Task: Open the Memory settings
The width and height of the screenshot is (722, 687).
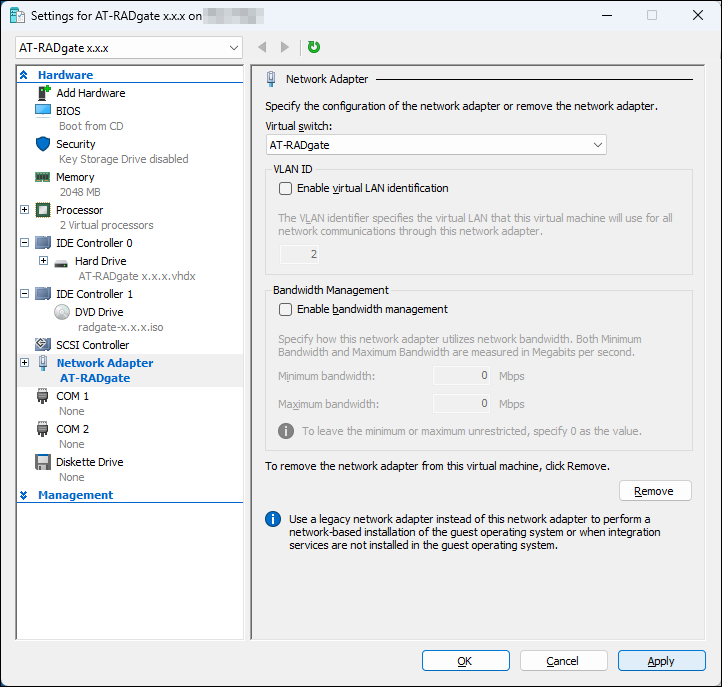Action: pos(75,177)
